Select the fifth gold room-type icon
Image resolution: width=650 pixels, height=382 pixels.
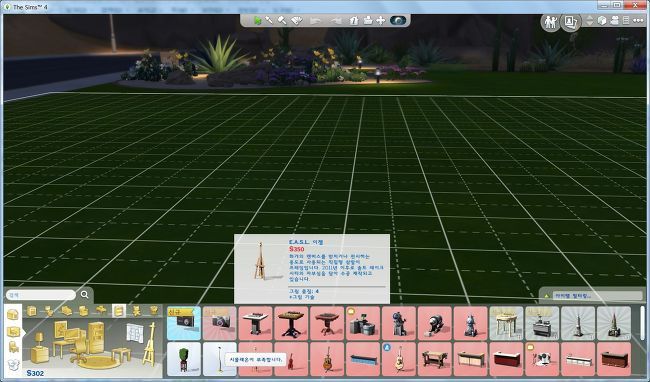click(101, 311)
